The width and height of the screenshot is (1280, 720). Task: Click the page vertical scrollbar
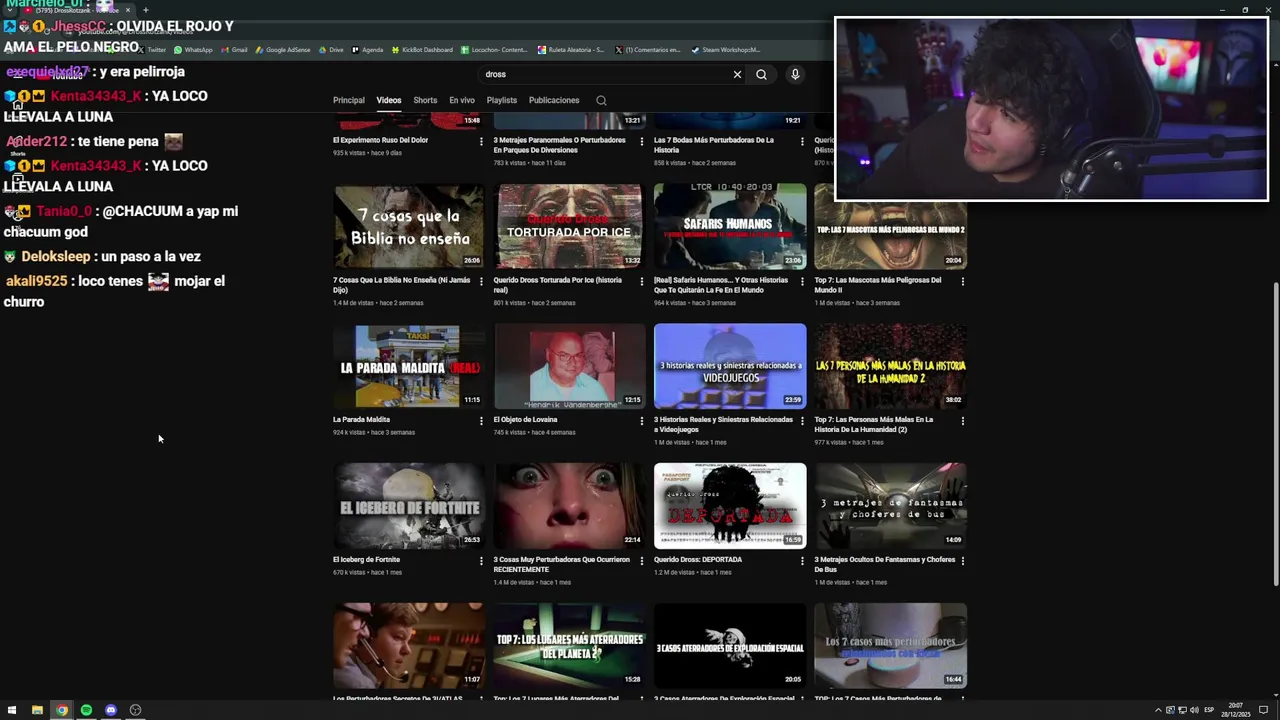point(1275,435)
